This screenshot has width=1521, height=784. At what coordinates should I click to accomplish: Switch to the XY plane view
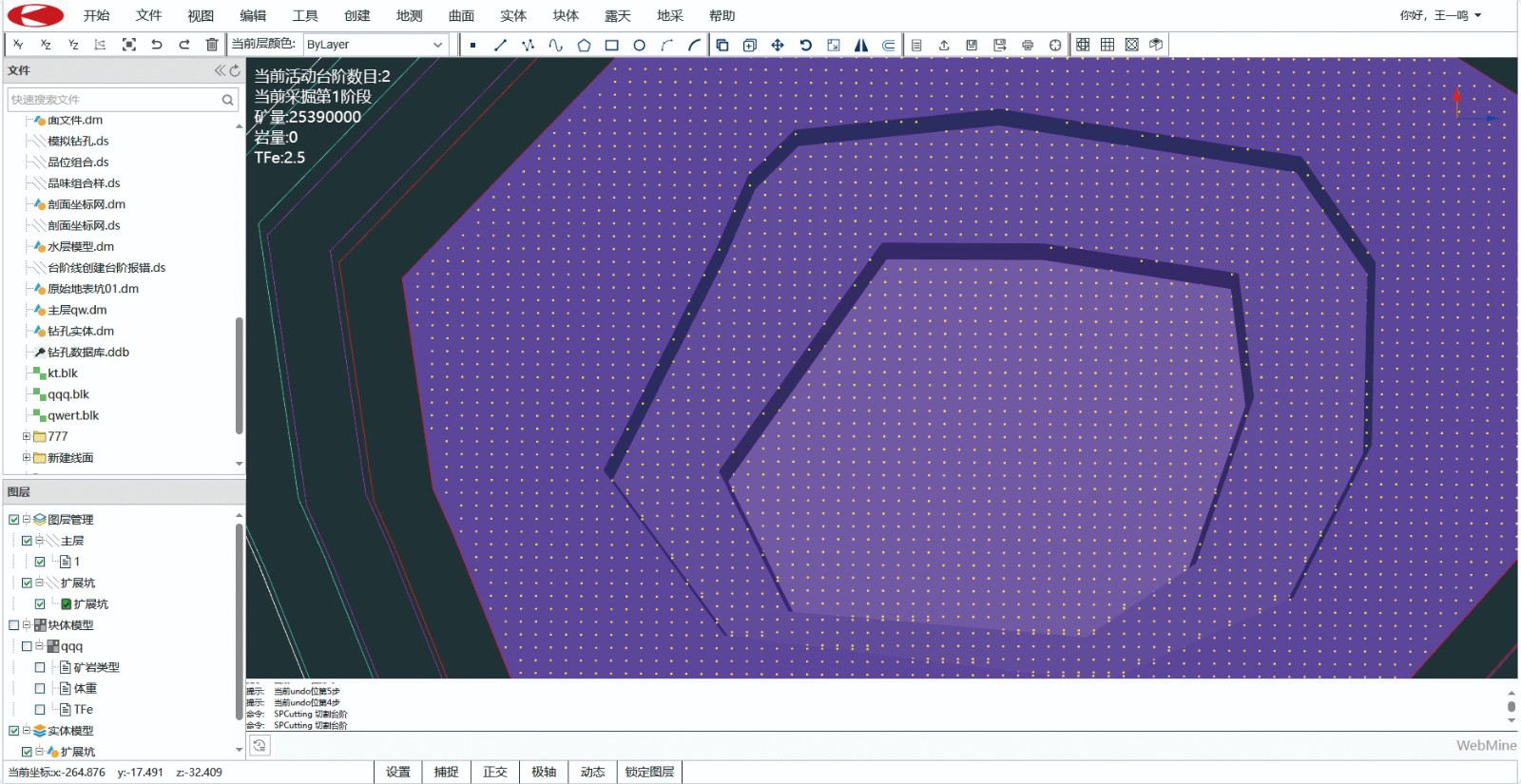coord(18,45)
